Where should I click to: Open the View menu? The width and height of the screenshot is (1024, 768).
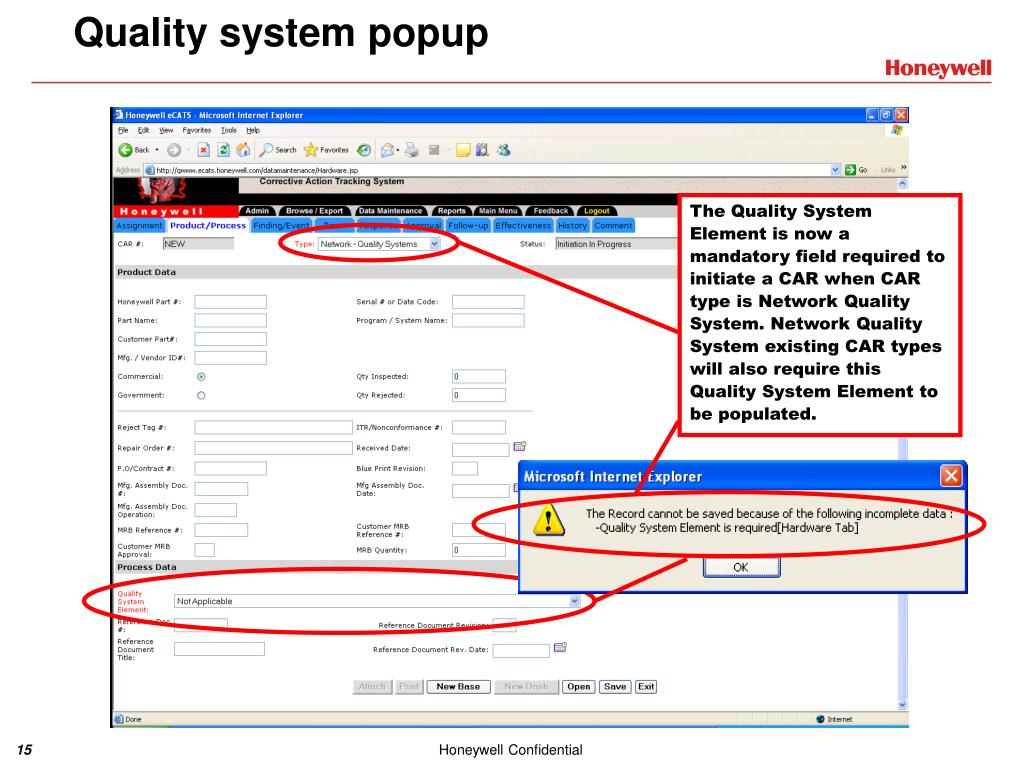point(166,131)
